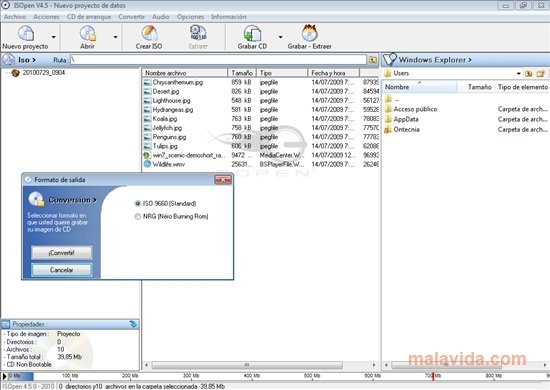Image resolution: width=550 pixels, height=390 pixels.
Task: Click the Penguins.jpg file icon
Action: 147,137
